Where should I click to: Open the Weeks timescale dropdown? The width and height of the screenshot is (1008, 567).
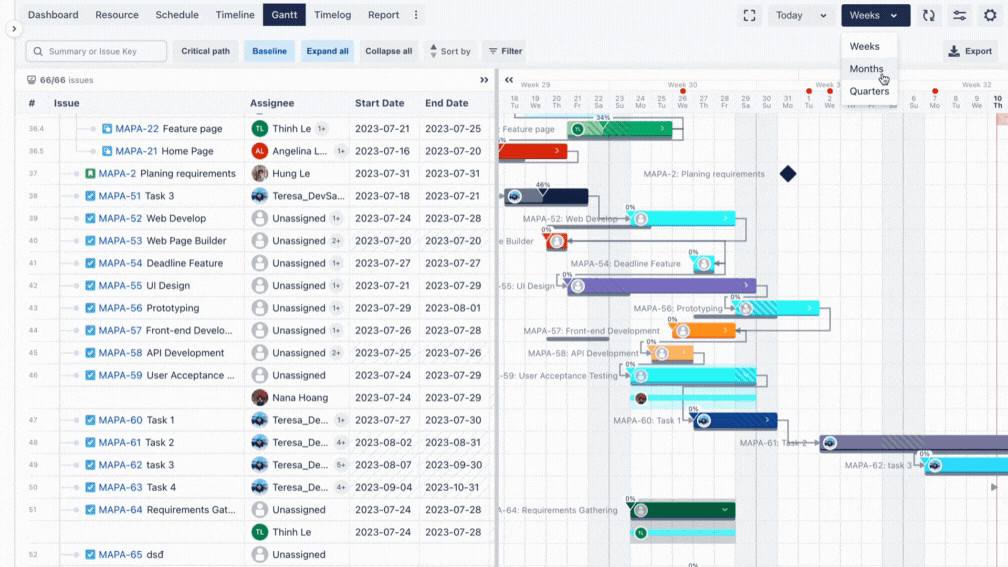click(876, 15)
